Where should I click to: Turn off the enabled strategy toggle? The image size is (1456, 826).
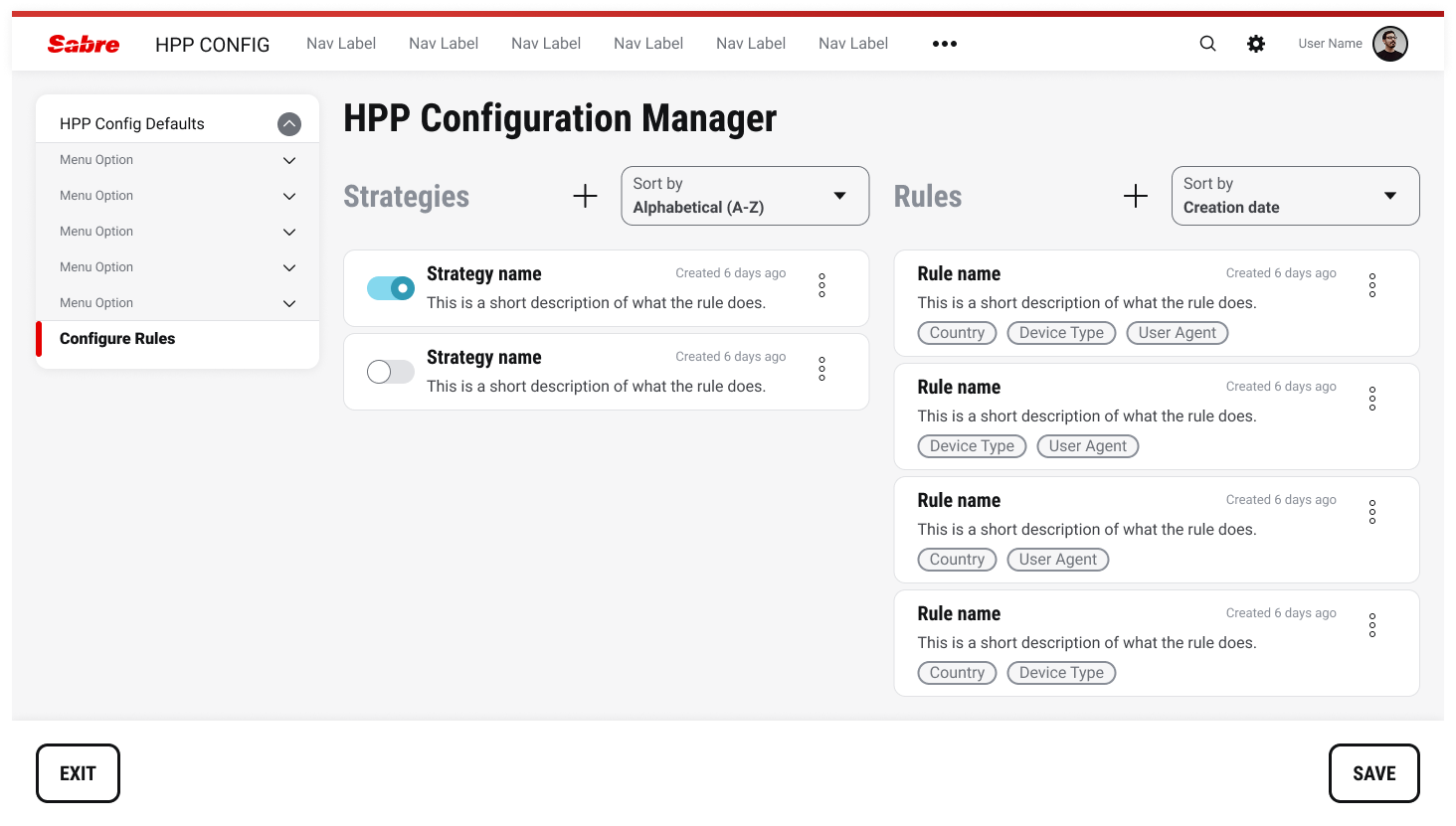coord(391,288)
